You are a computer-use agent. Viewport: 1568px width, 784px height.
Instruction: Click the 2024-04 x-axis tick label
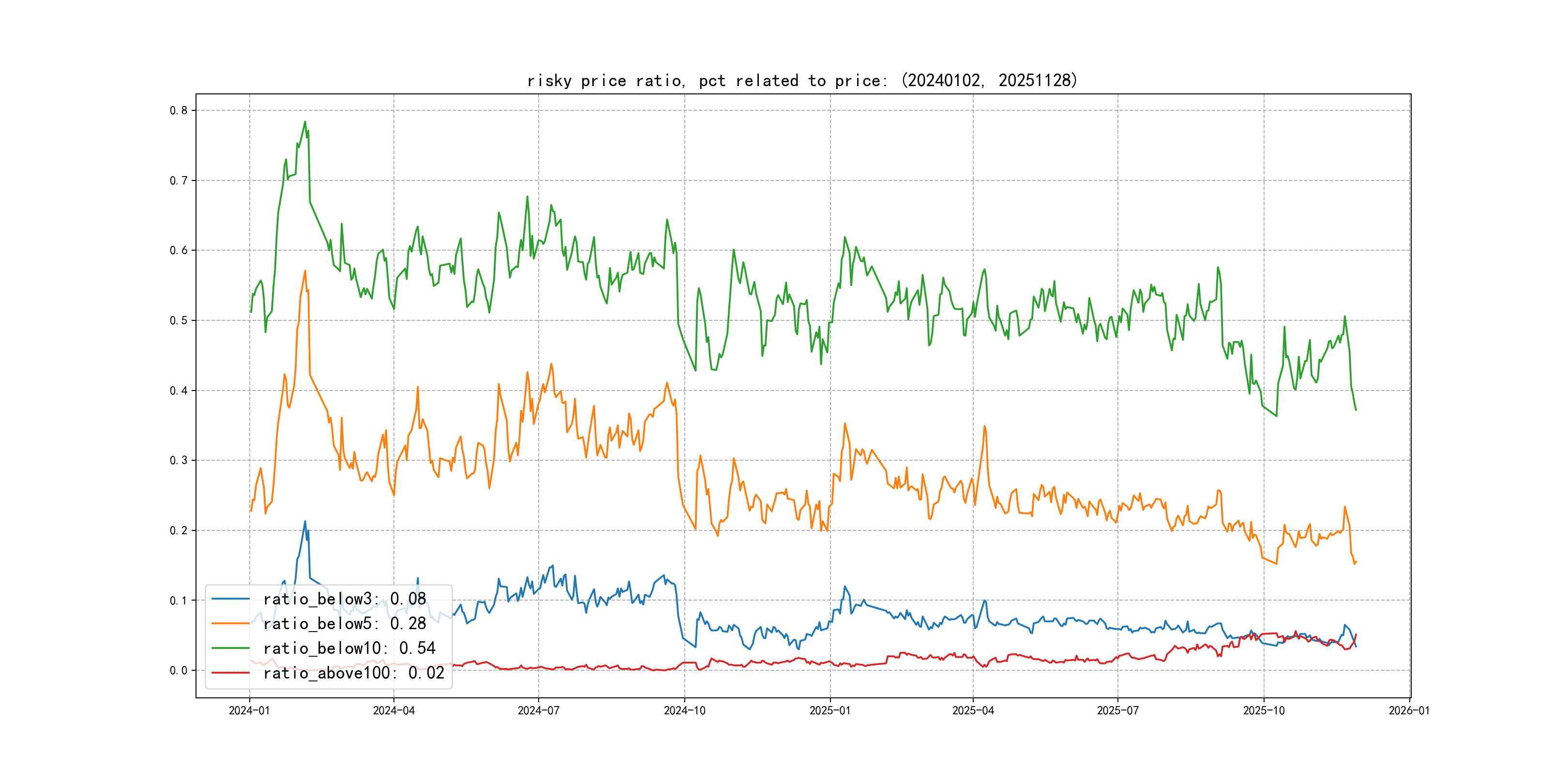[x=394, y=710]
